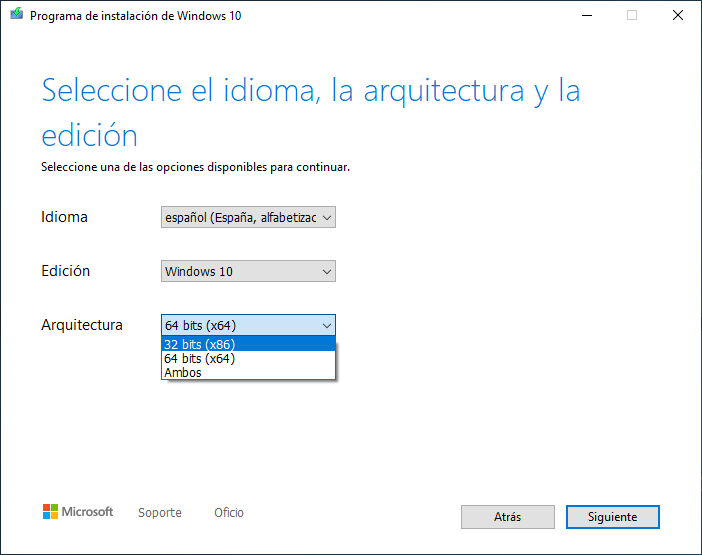This screenshot has width=702, height=555.
Task: Click the setup program icon in title bar
Action: pos(14,15)
